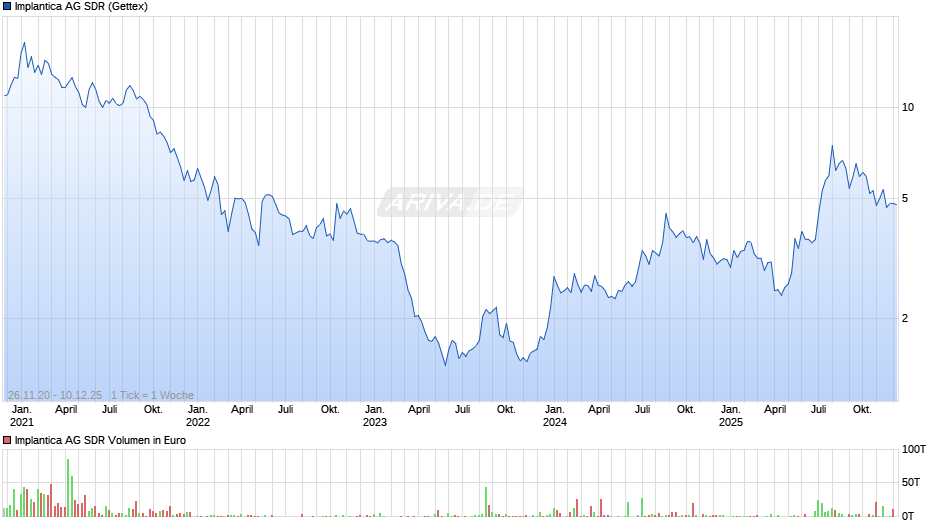The width and height of the screenshot is (940, 526).
Task: Click the 'Okt.' label after Jan. 2025
Action: tap(862, 410)
